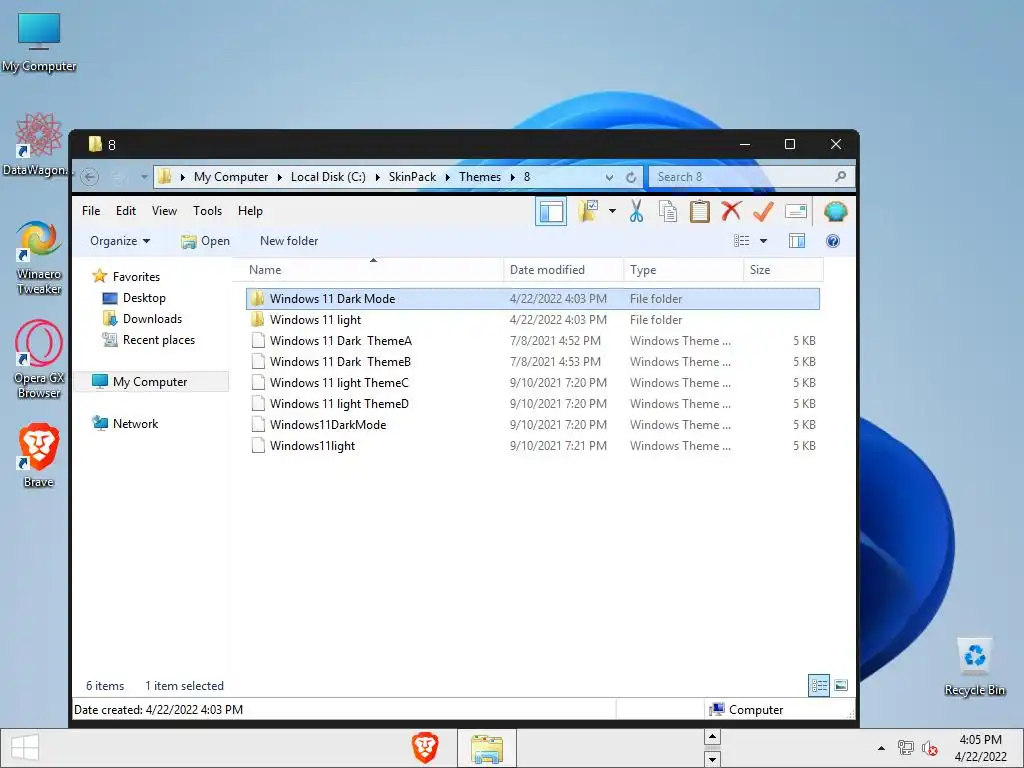Toggle the preview pane button
Image resolution: width=1024 pixels, height=768 pixels.
coord(797,241)
